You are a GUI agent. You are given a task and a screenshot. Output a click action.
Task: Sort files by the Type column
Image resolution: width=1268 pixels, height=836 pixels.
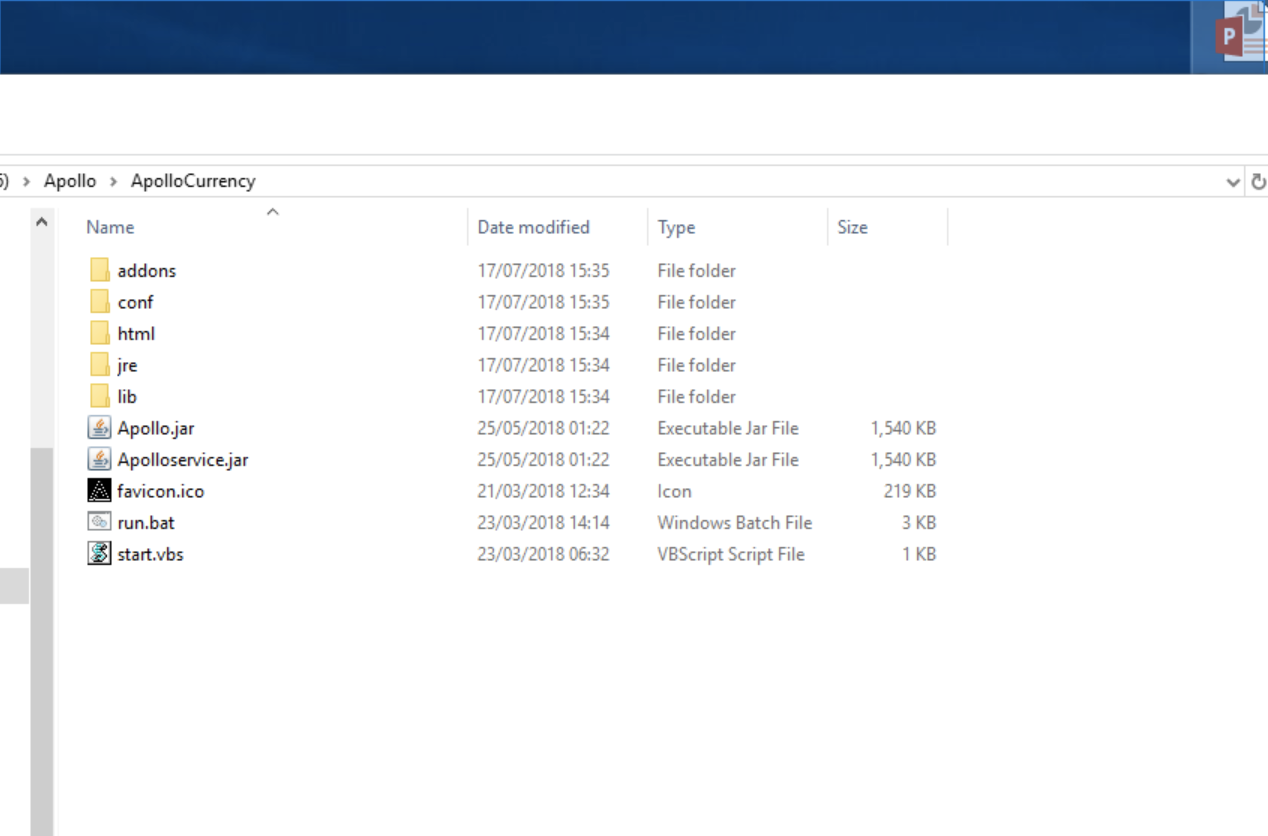[676, 227]
